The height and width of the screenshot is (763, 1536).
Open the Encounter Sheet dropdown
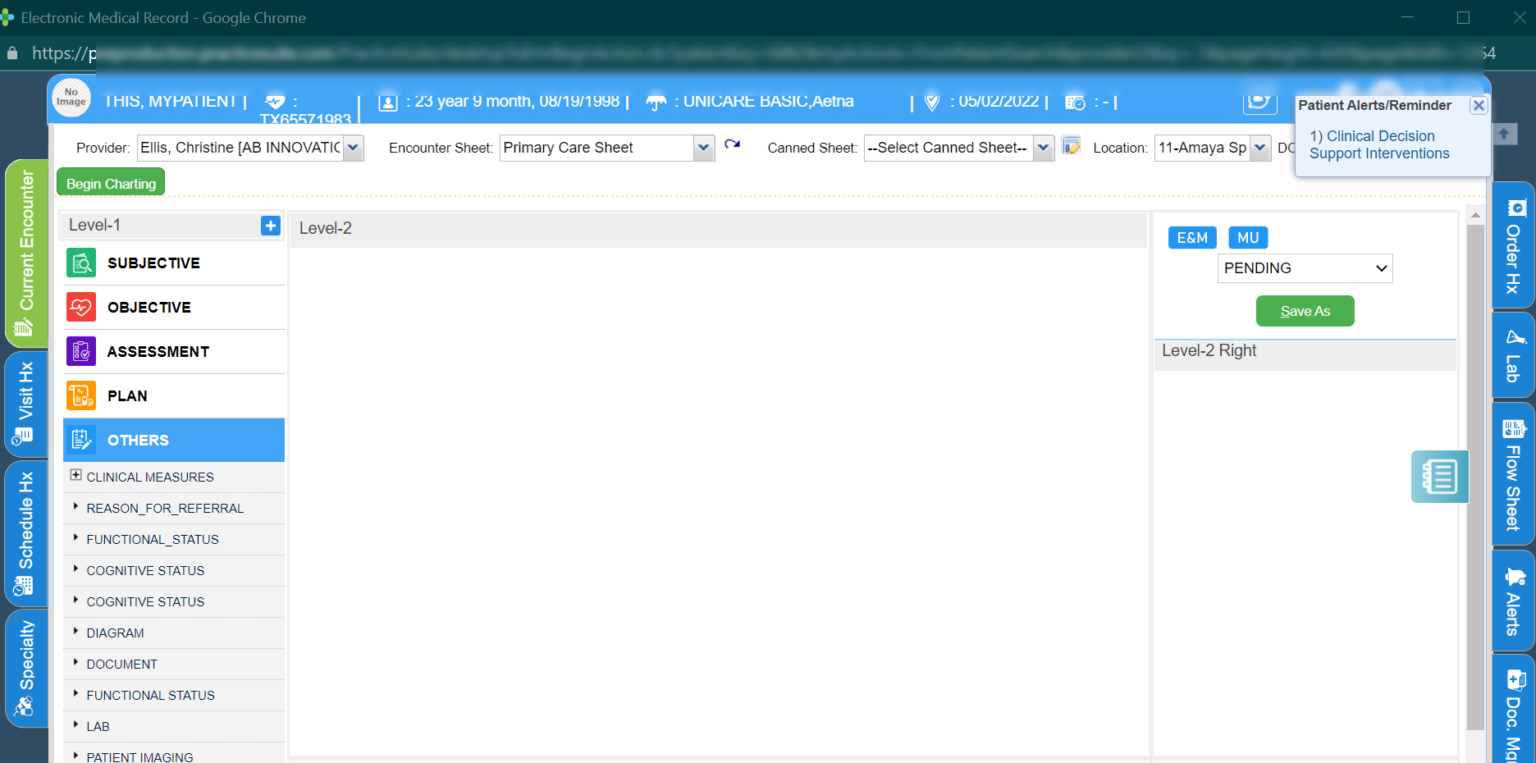pyautogui.click(x=702, y=148)
